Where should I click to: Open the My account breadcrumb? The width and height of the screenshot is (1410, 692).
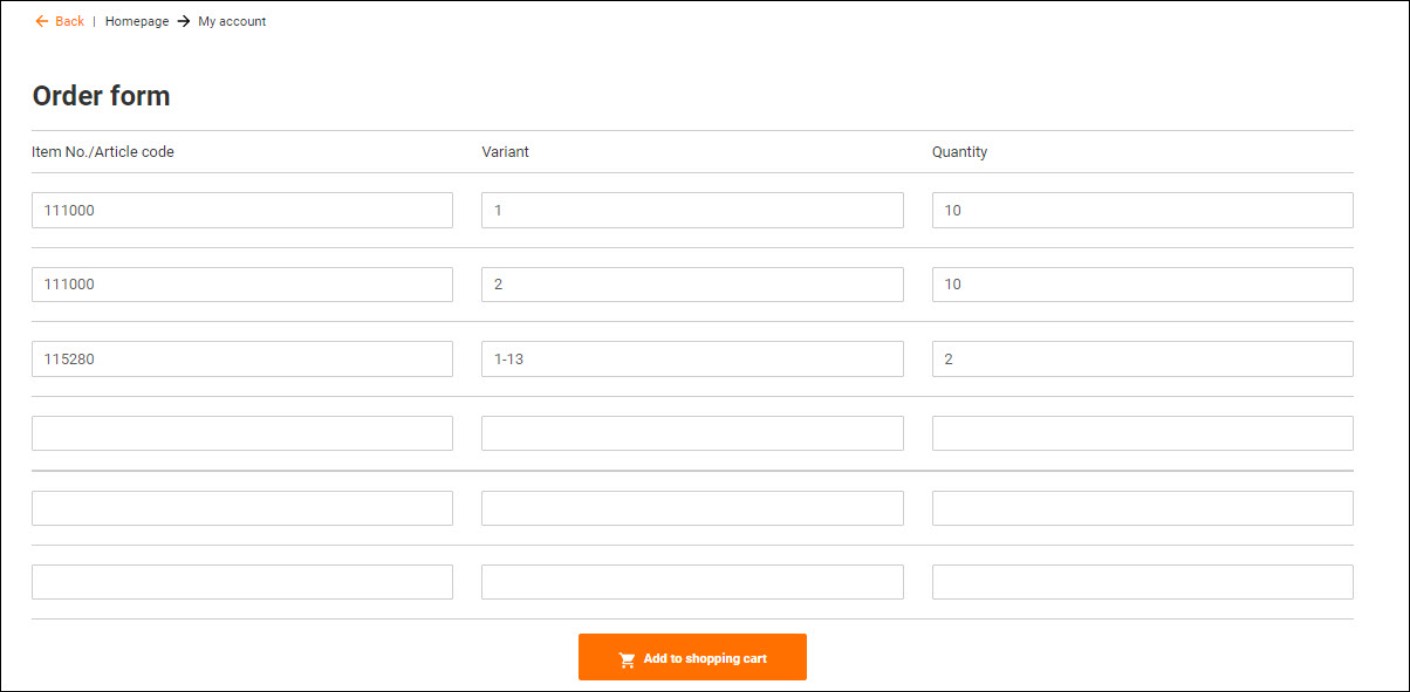pos(232,21)
